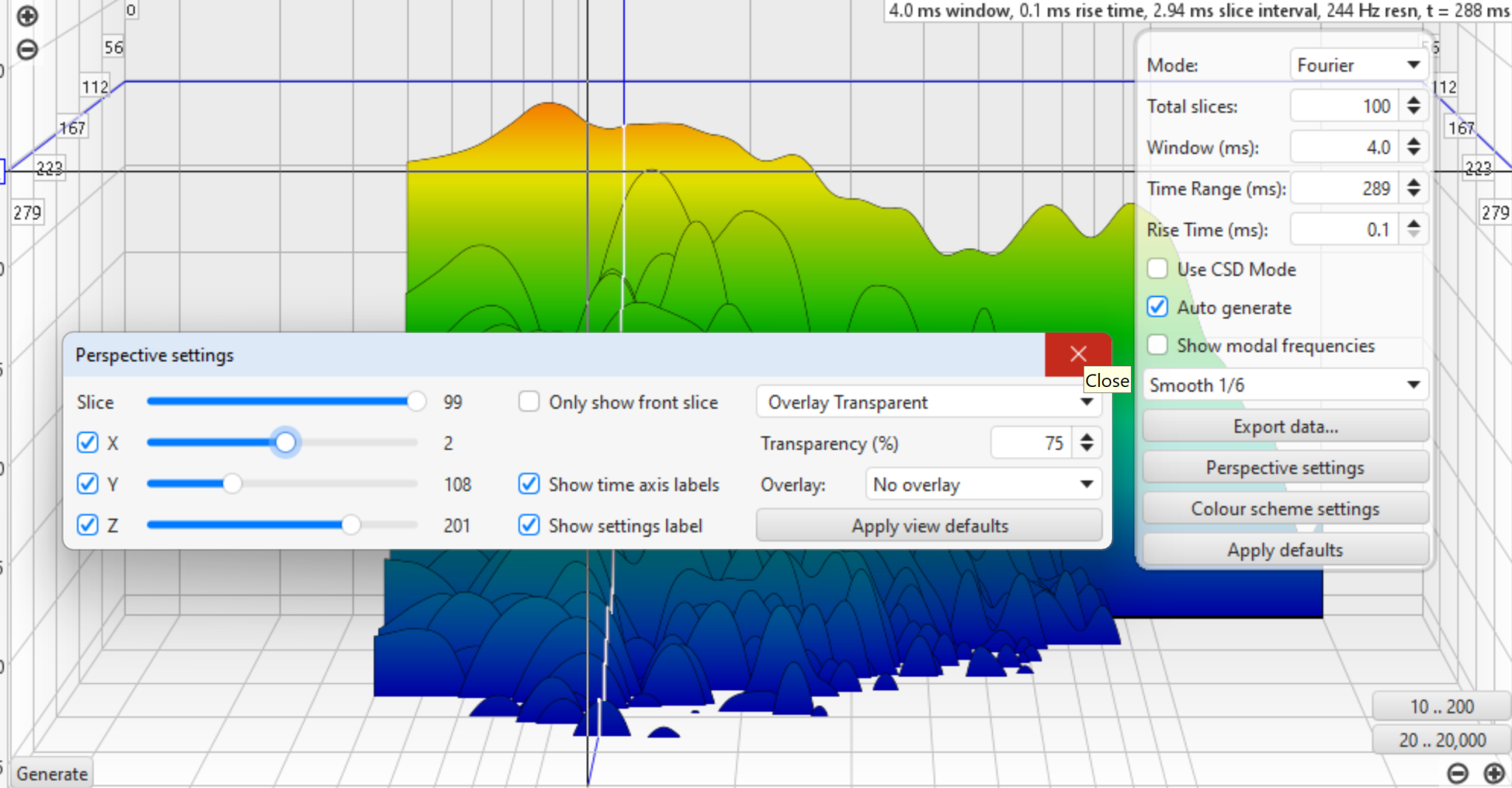Viewport: 1512px width, 788px height.
Task: Toggle Show settings label checkbox
Action: tap(529, 525)
